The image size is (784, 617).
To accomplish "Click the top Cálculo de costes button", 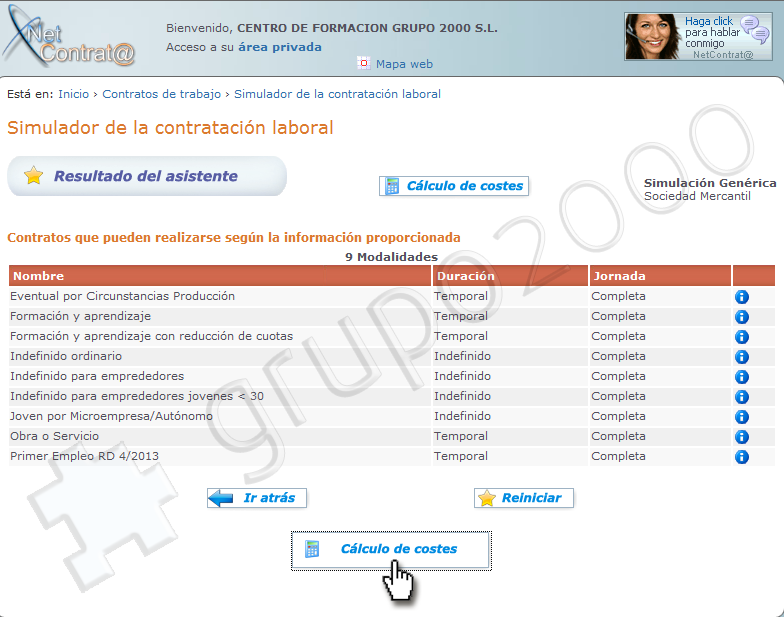I will (454, 186).
